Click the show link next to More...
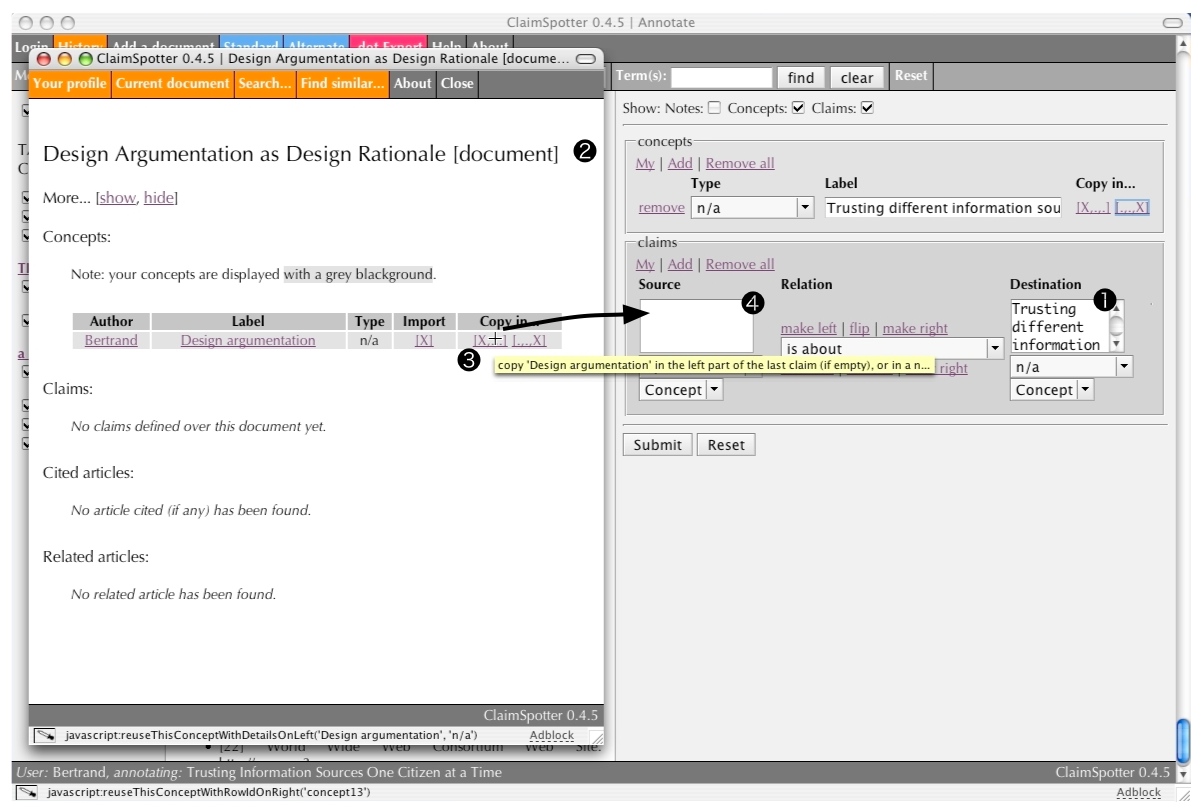 coord(117,198)
